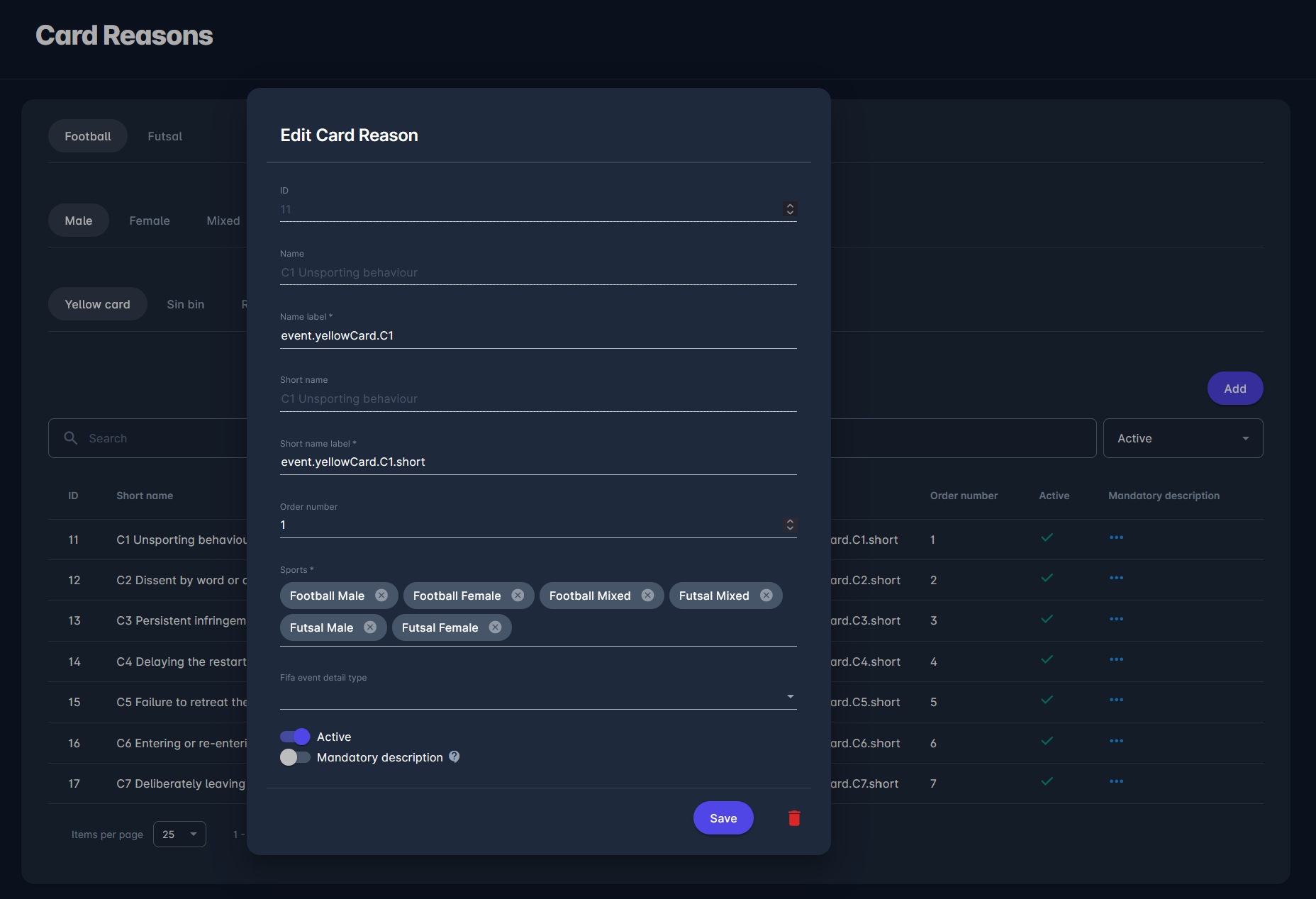Viewport: 1316px width, 899px height.
Task: Toggle the Active switch off
Action: click(295, 737)
